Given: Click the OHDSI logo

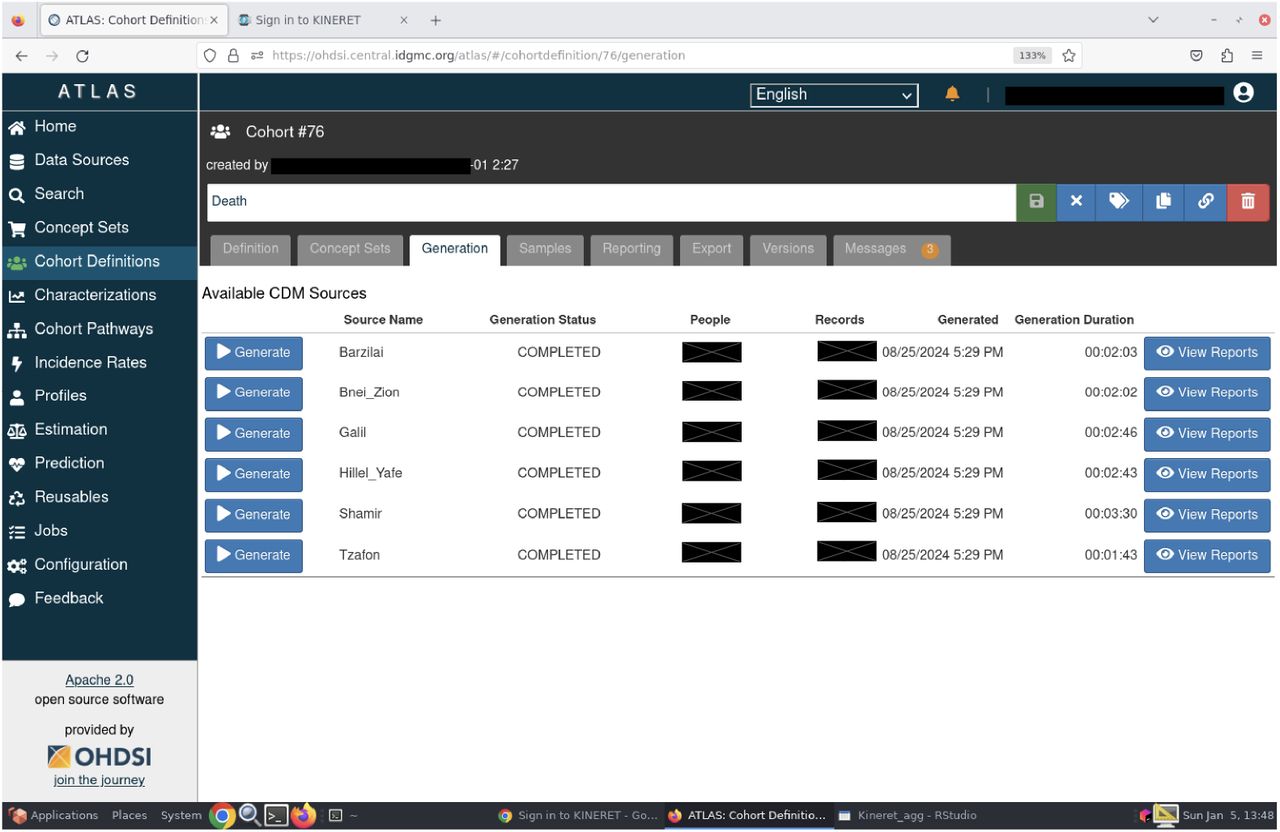Looking at the screenshot, I should coord(99,755).
